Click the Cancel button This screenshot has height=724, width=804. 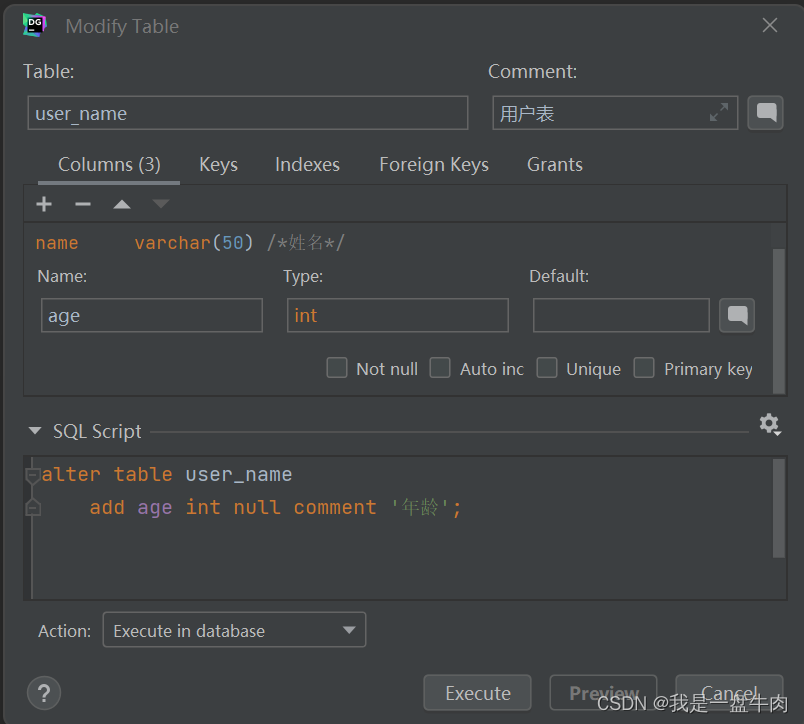coord(729,693)
